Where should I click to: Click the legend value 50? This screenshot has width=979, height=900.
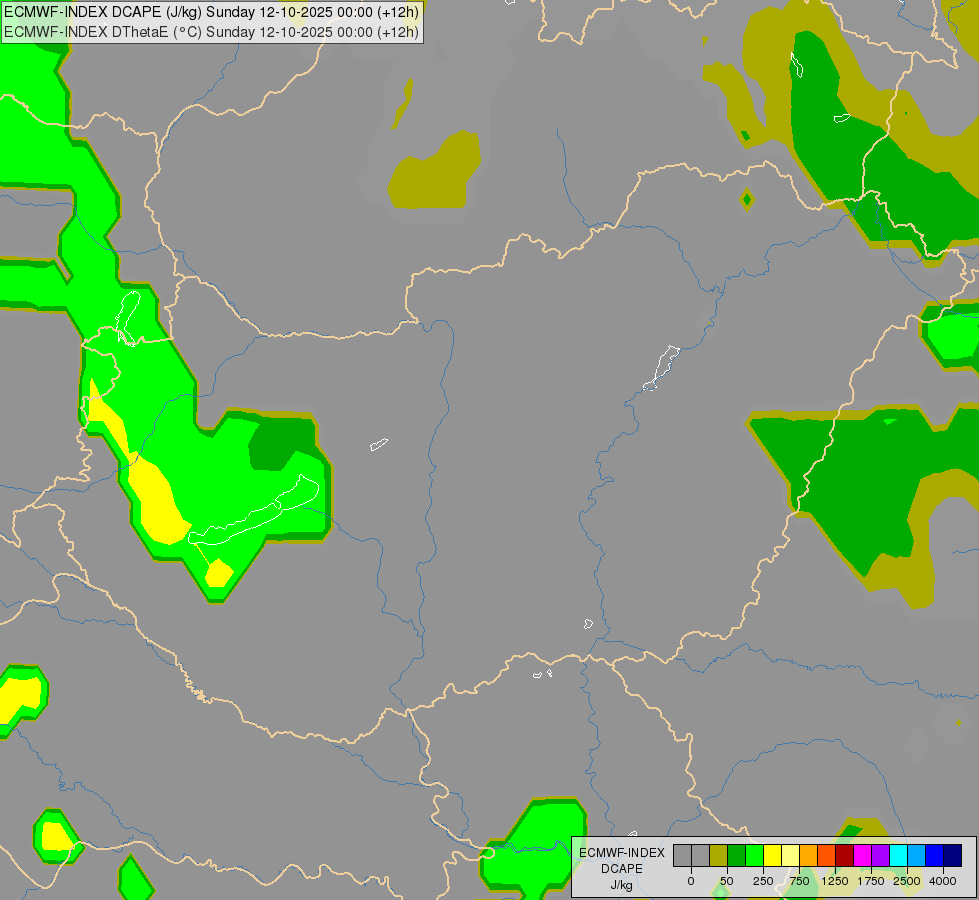point(727,881)
